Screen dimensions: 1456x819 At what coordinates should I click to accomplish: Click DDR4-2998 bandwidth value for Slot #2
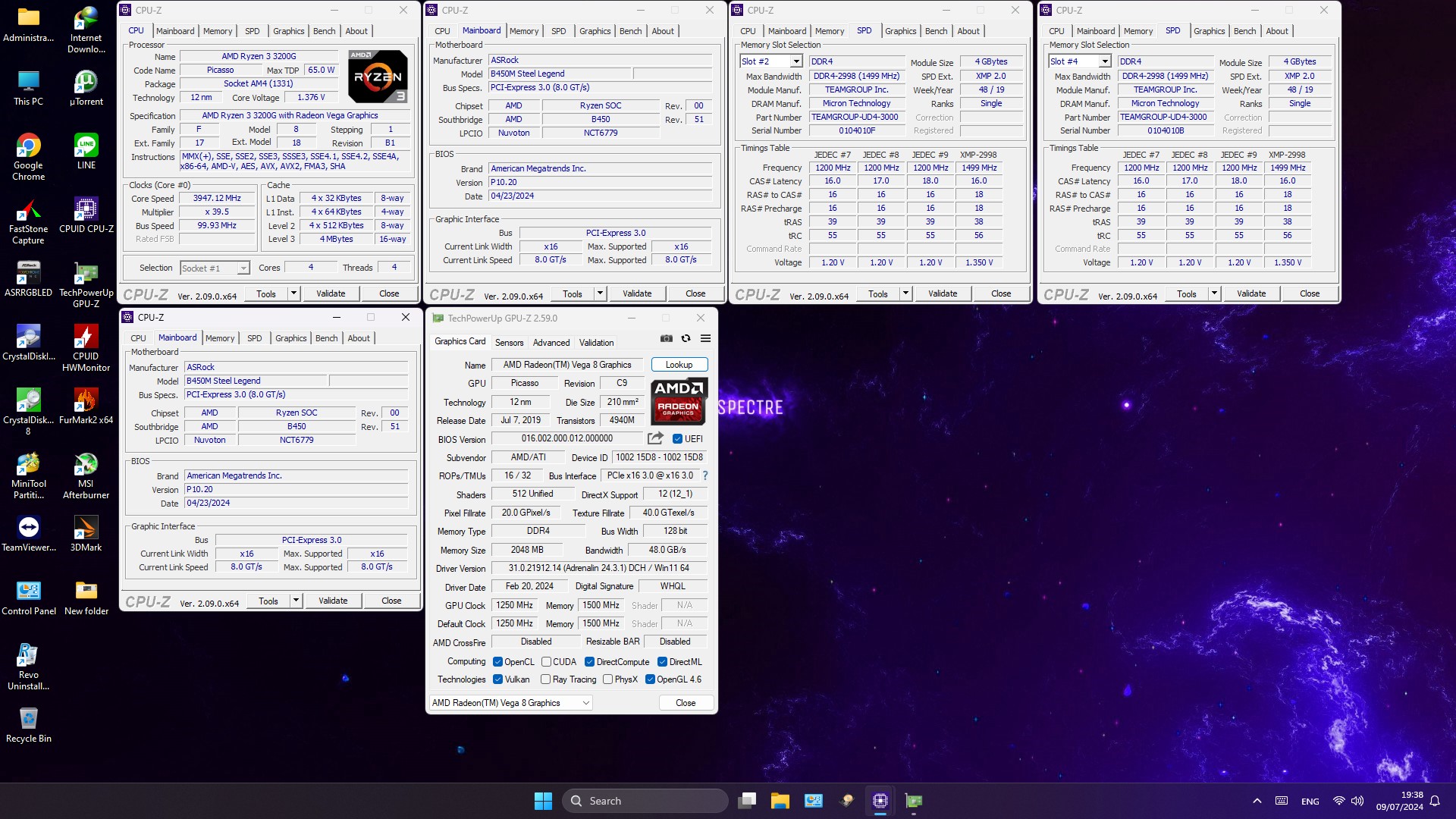857,76
